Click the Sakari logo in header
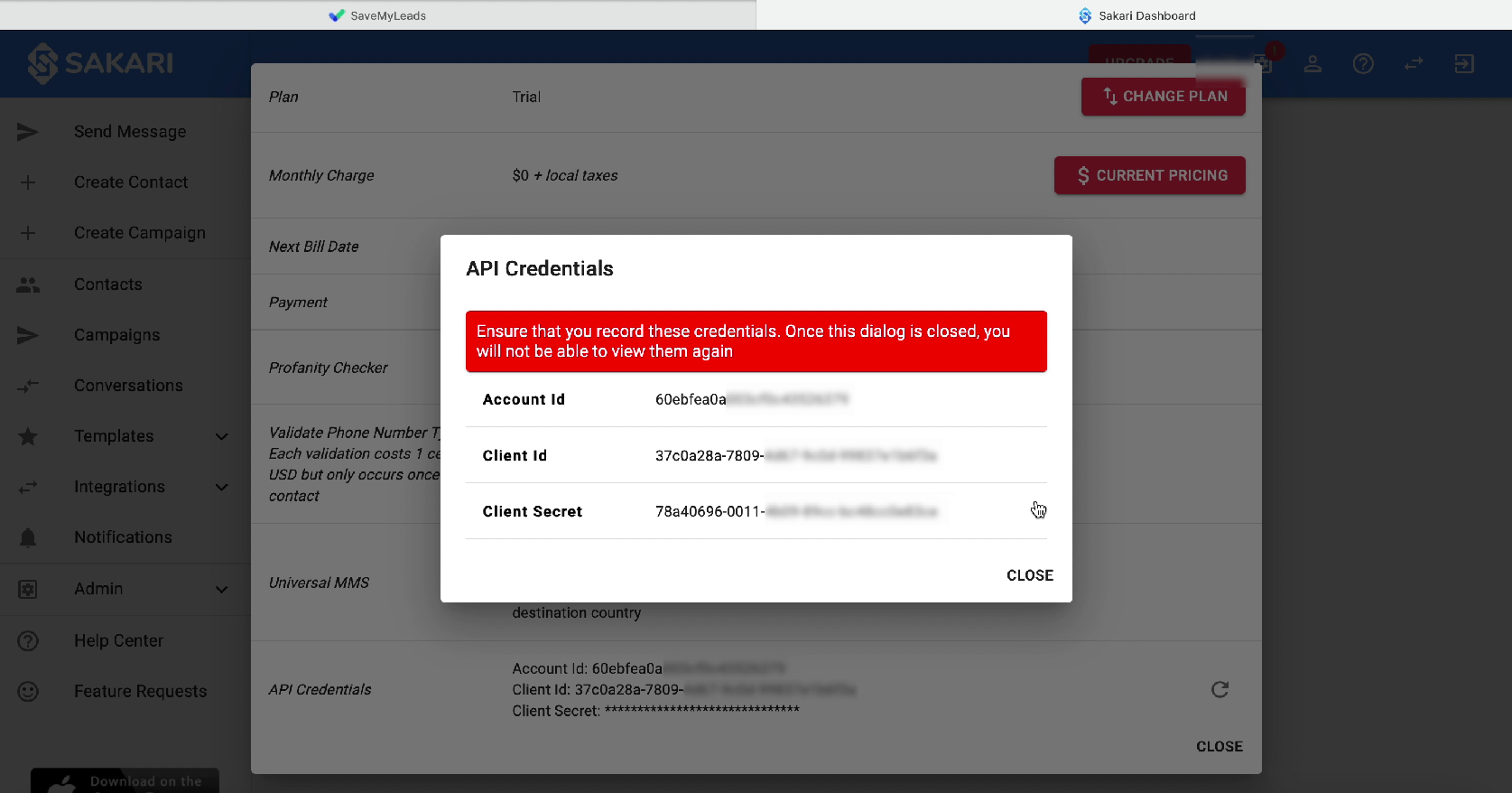Image resolution: width=1512 pixels, height=793 pixels. coord(100,63)
